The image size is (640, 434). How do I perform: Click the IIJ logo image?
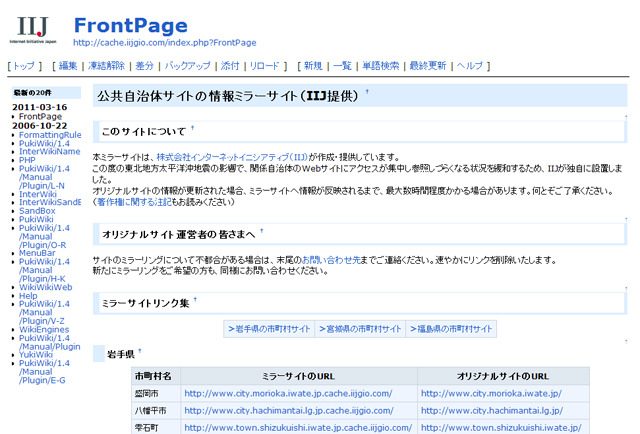[33, 30]
